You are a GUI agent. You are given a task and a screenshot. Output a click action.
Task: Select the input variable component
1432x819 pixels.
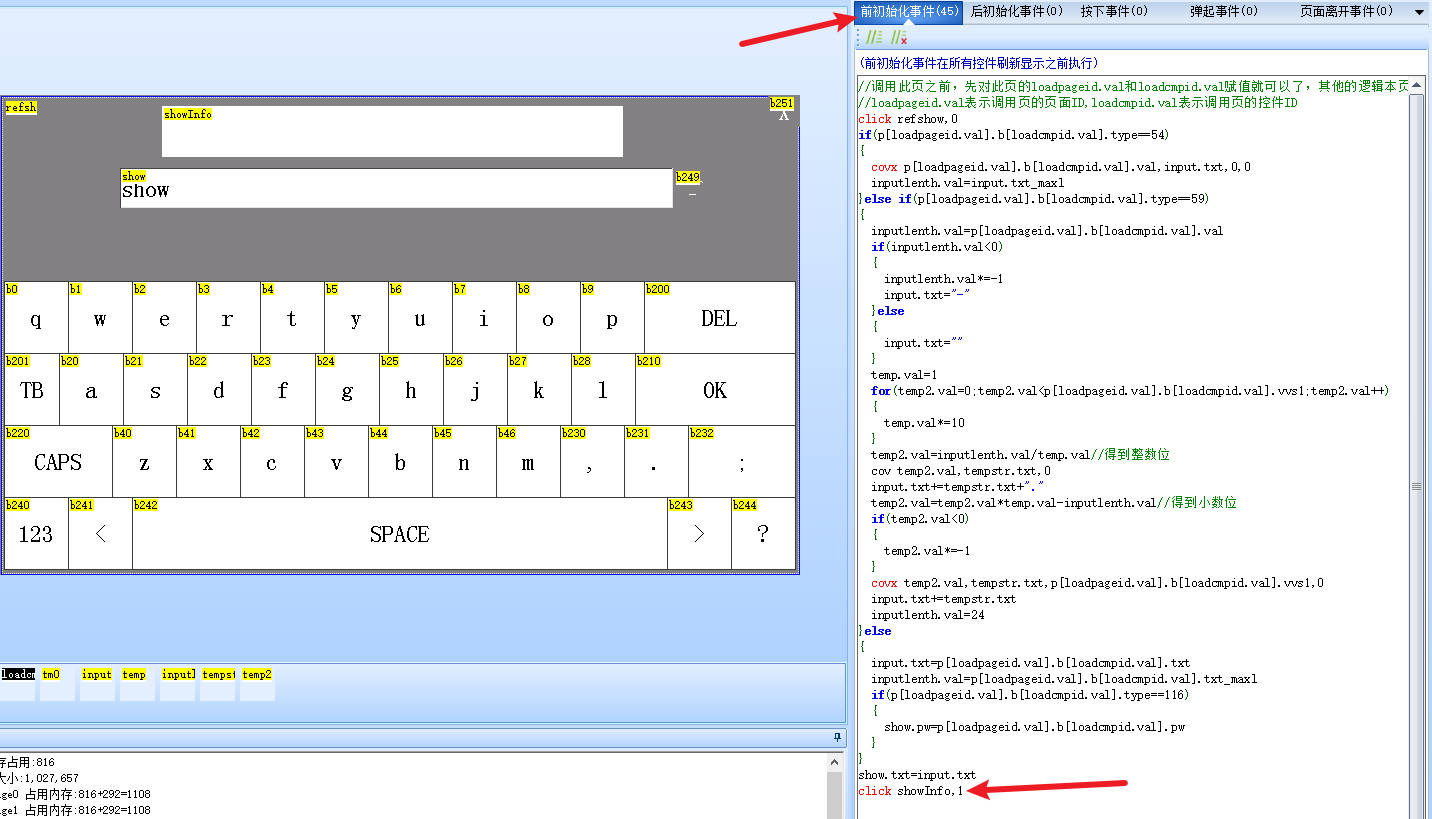click(x=97, y=684)
